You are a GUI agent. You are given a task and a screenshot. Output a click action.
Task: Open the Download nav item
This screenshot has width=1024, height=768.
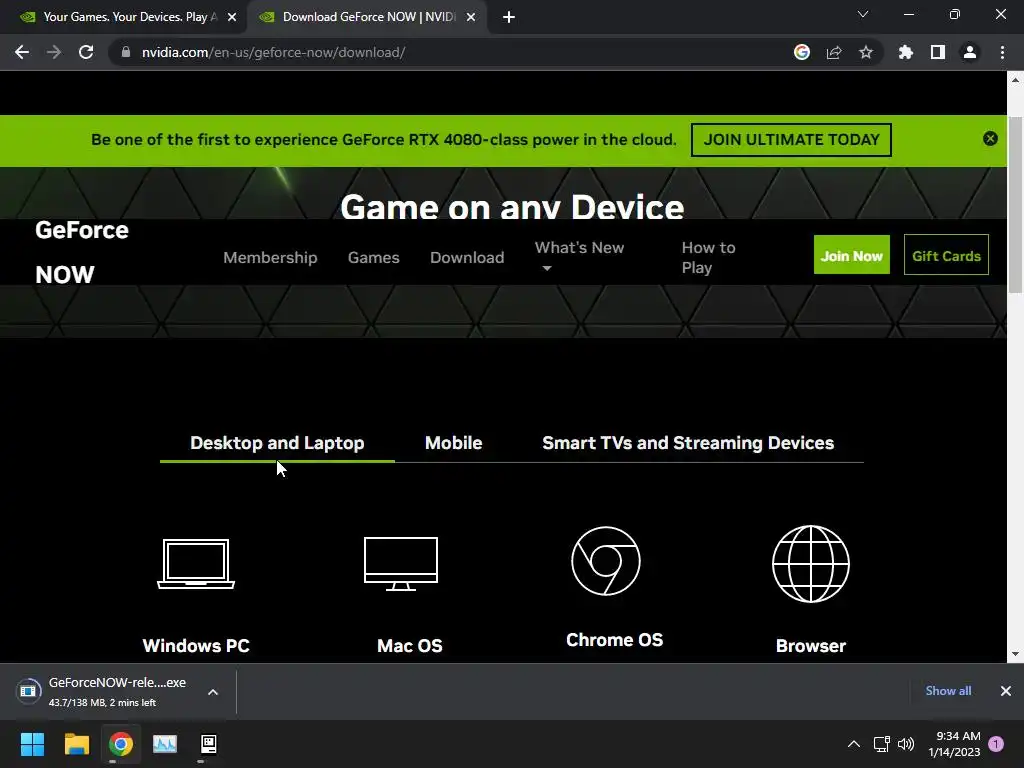(x=467, y=257)
